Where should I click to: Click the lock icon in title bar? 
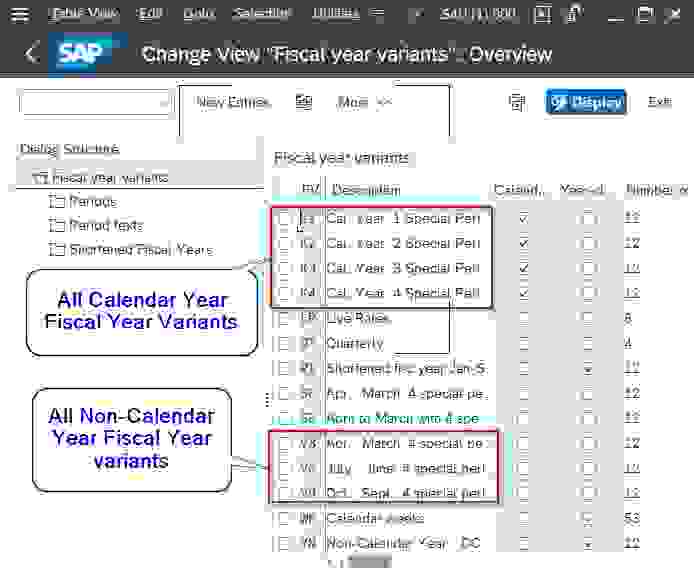[573, 14]
